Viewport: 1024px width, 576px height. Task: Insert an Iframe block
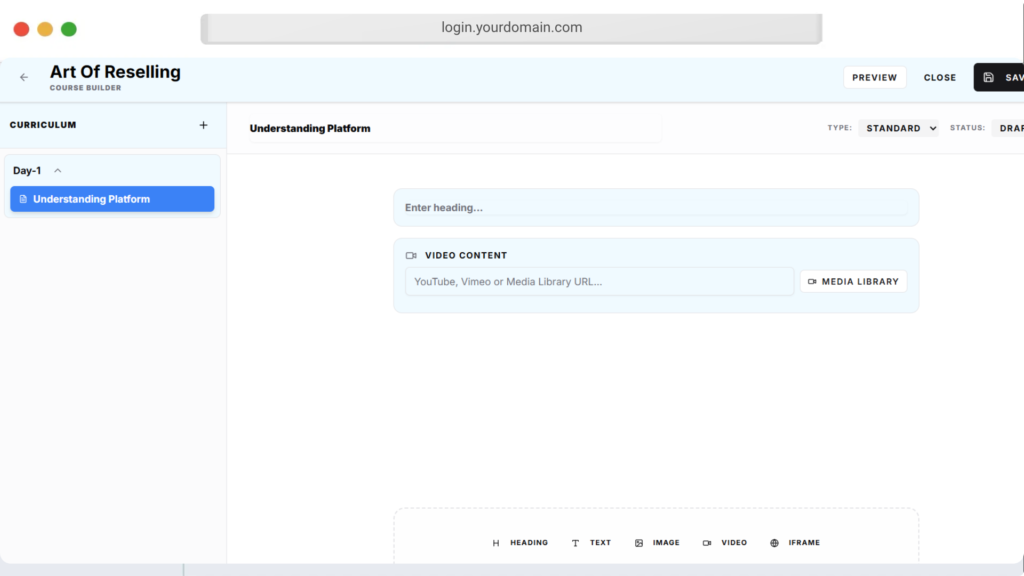(795, 543)
